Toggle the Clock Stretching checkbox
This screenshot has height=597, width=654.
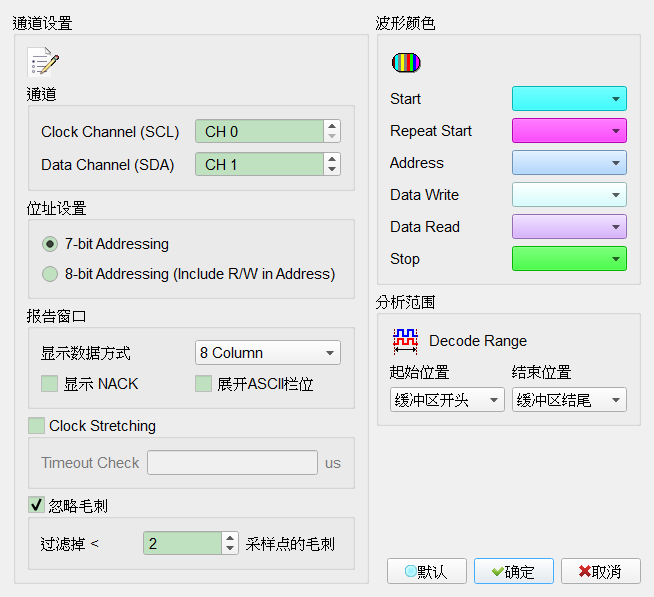[x=36, y=426]
